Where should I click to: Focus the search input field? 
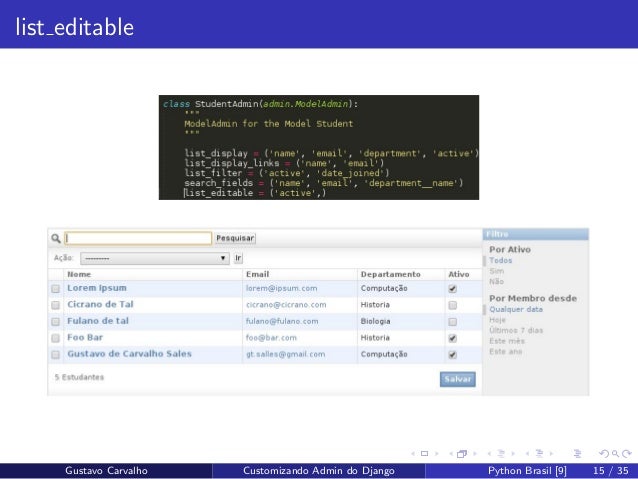click(x=138, y=238)
